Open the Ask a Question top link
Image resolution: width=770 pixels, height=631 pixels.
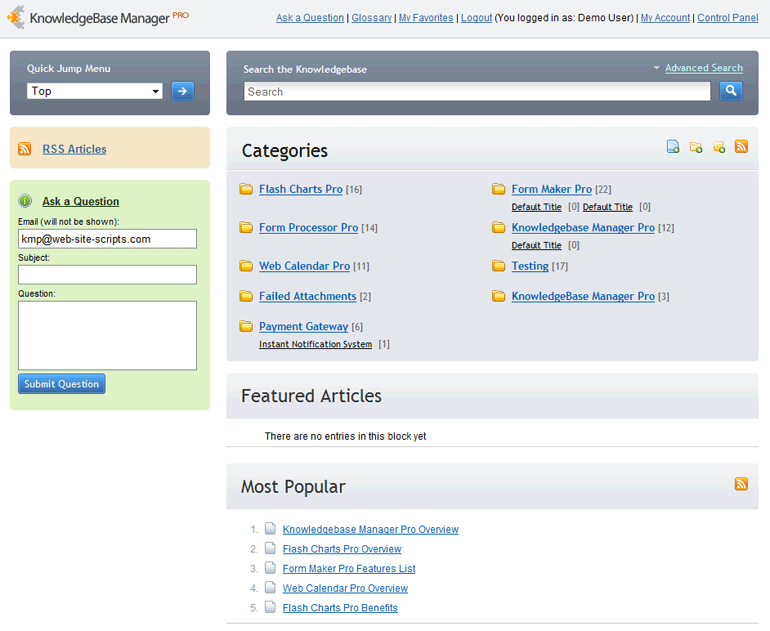coord(310,18)
